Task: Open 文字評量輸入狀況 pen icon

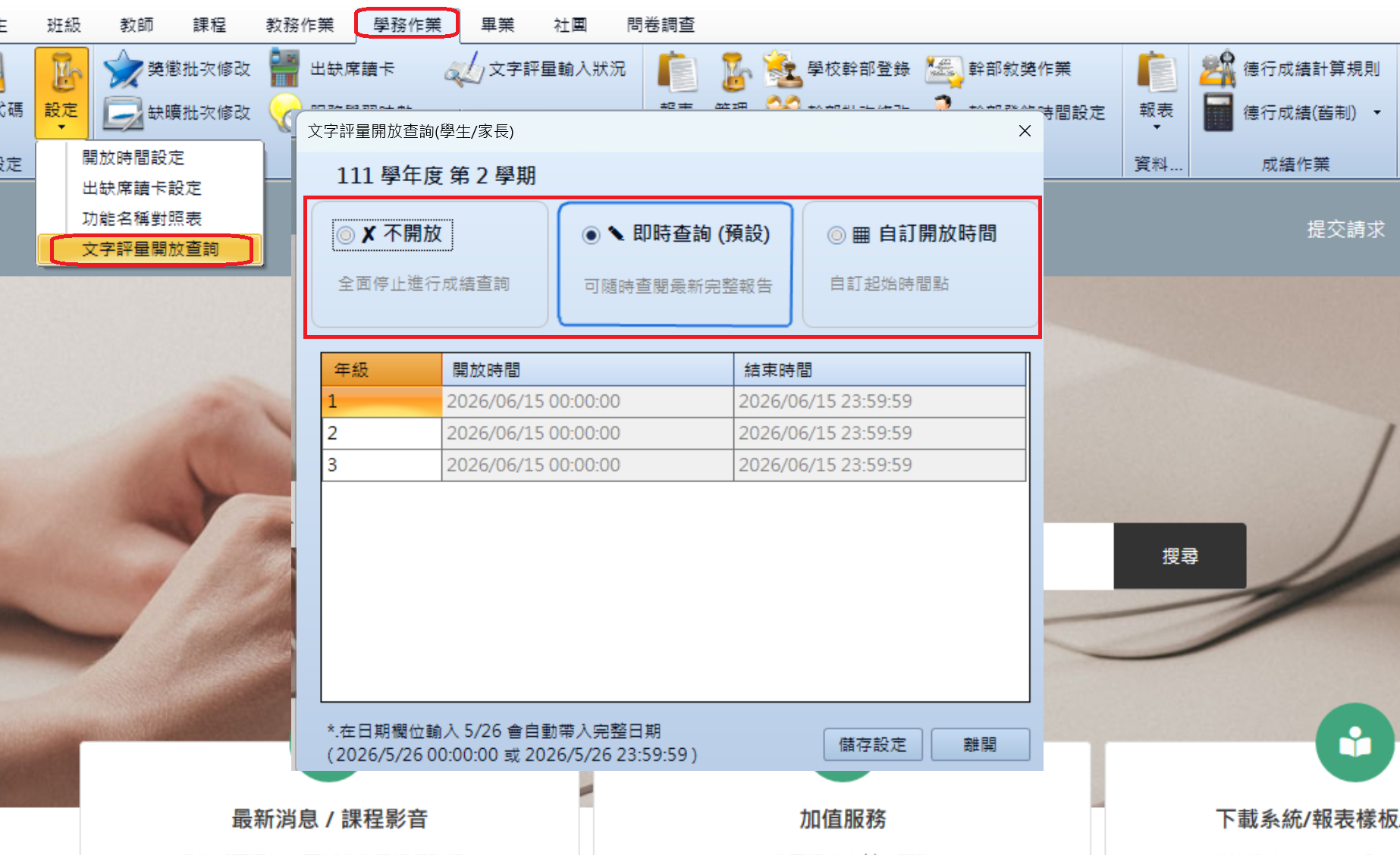Action: coord(463,69)
